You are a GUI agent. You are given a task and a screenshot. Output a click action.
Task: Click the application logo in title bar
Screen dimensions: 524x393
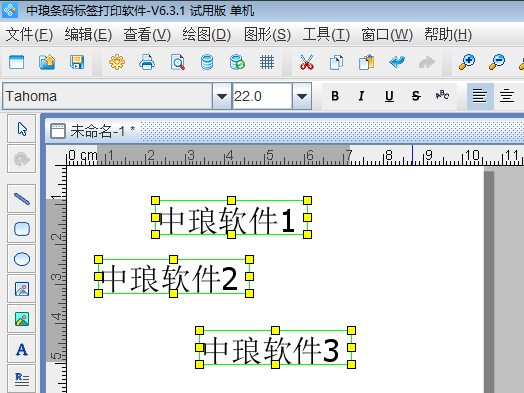click(10, 10)
